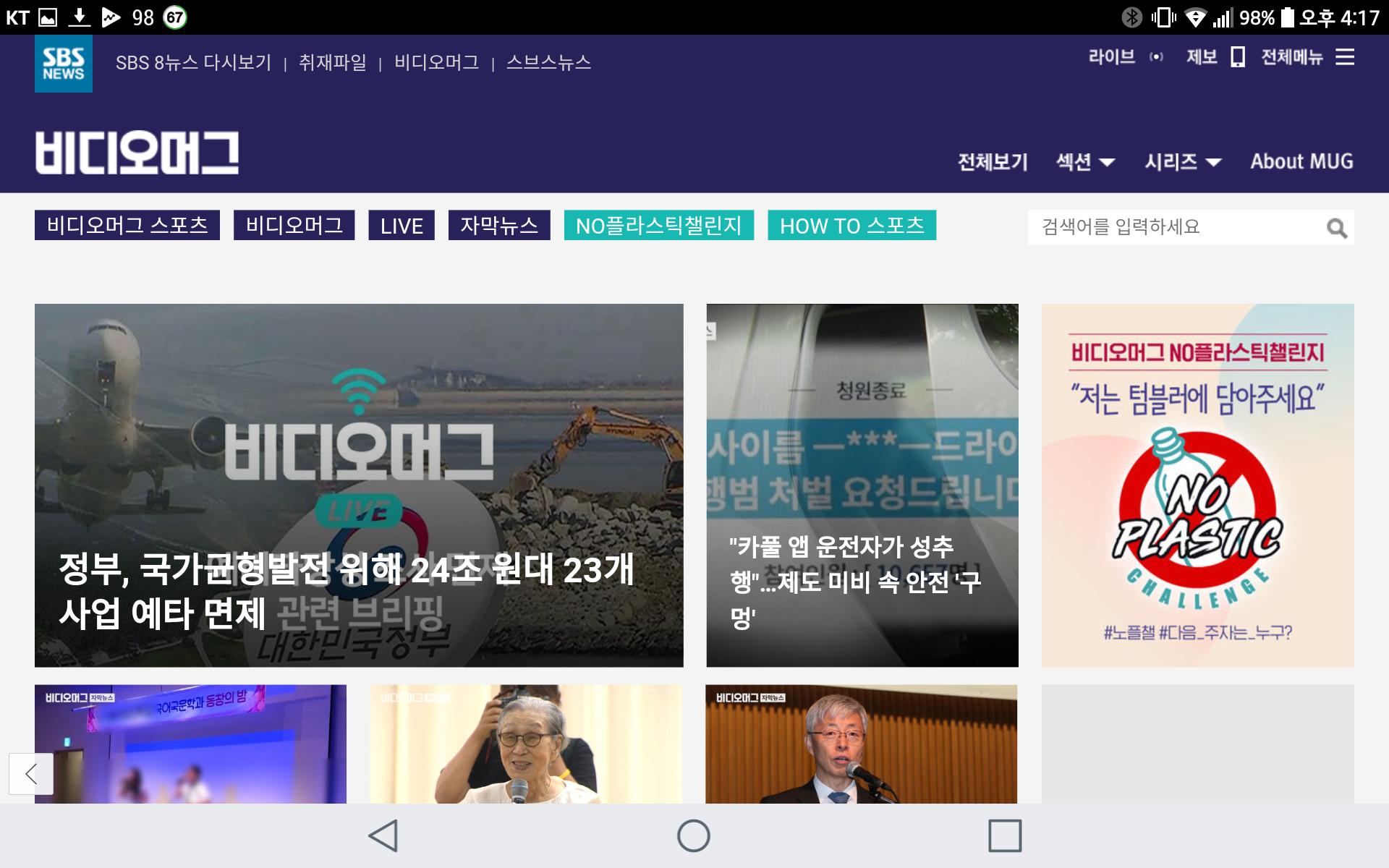
Task: Open the 정부 국가균형발전 live video card
Action: click(x=359, y=485)
